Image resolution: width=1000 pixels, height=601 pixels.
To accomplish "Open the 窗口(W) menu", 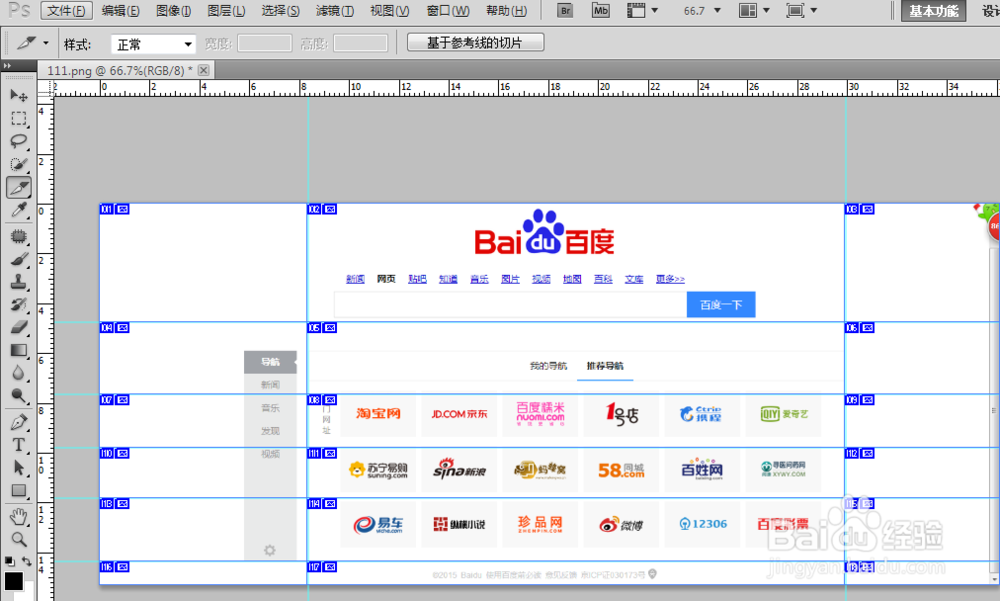I will point(448,11).
